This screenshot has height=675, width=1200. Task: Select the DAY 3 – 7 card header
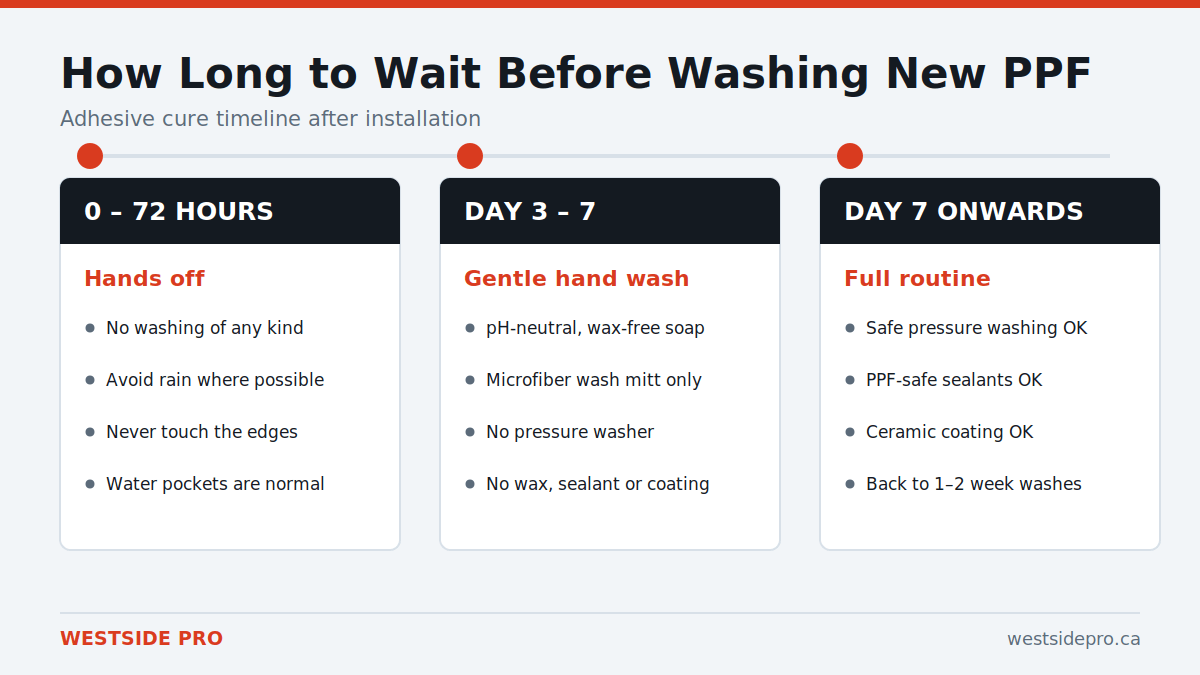coord(610,211)
